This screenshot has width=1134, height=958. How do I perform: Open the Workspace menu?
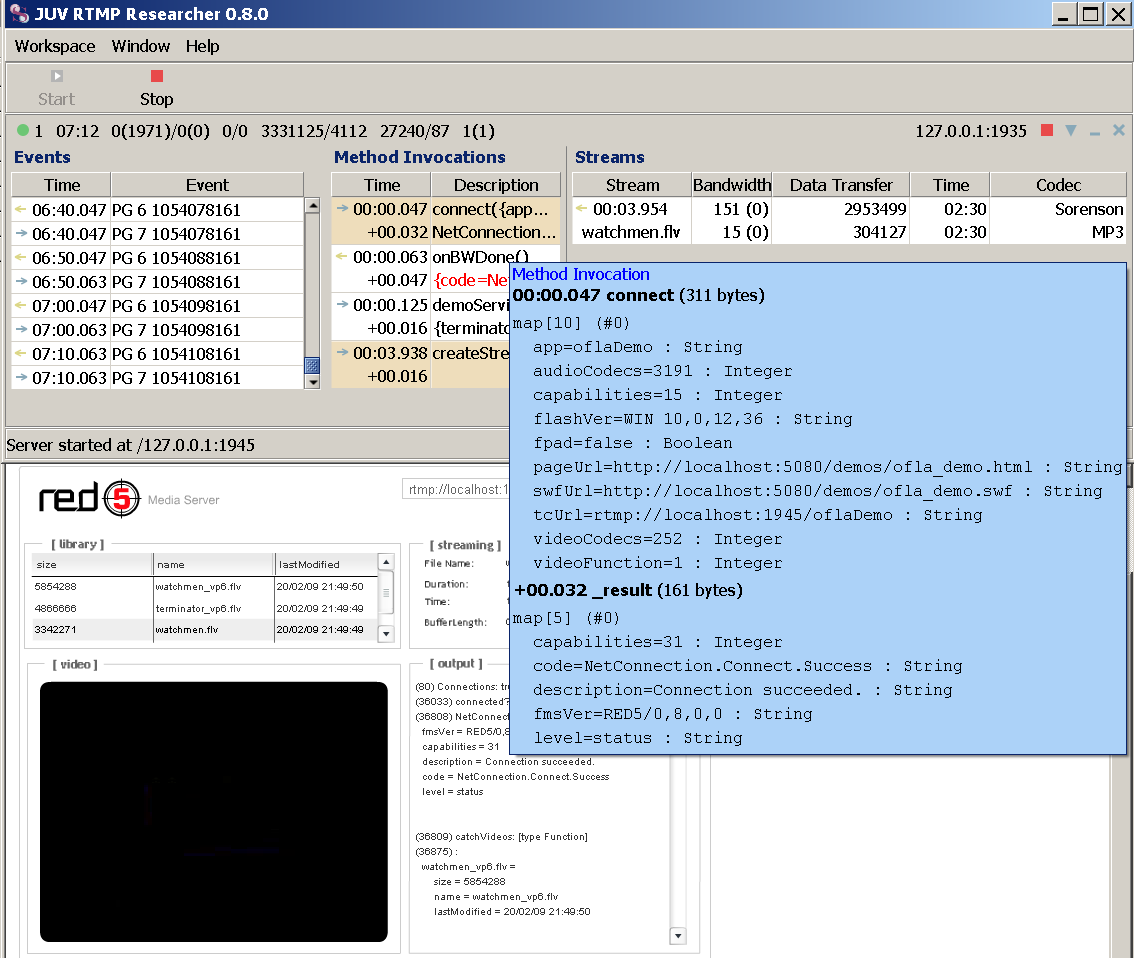55,46
